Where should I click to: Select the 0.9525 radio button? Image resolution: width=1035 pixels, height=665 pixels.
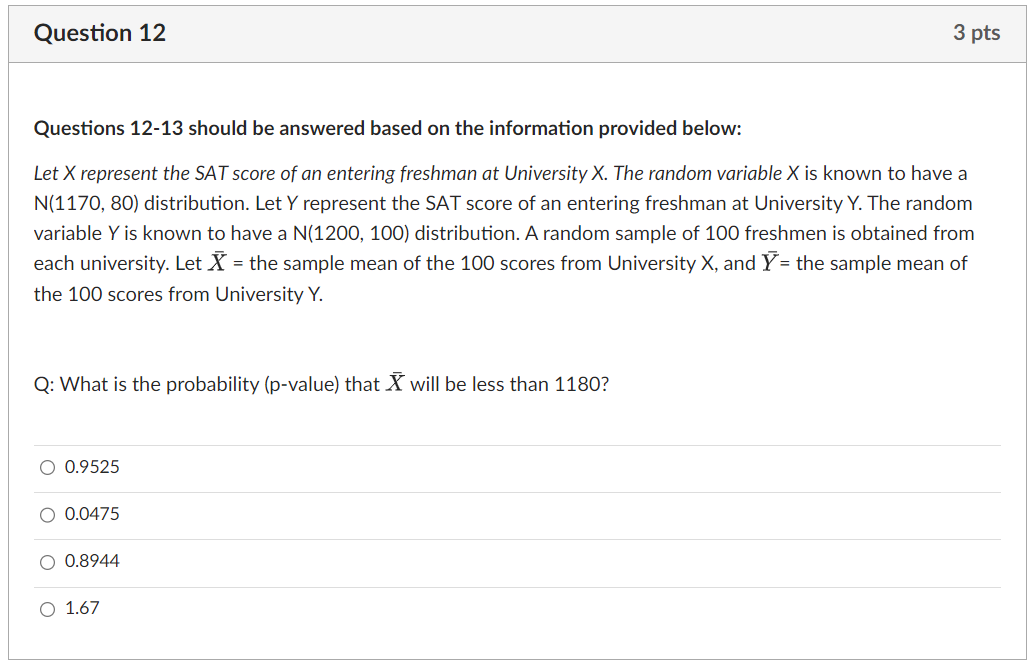point(47,466)
